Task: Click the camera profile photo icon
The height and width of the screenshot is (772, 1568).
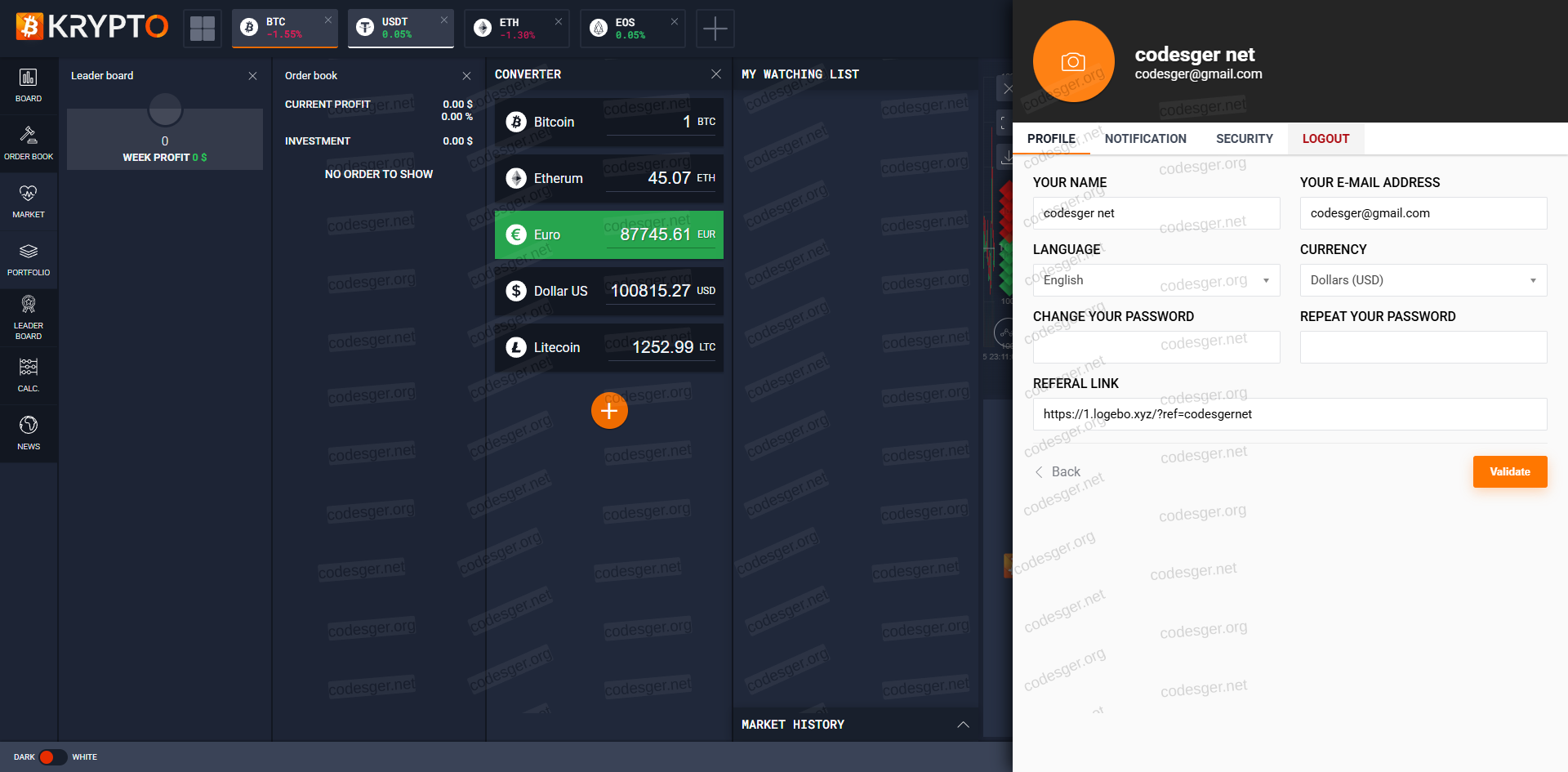Action: click(1073, 62)
